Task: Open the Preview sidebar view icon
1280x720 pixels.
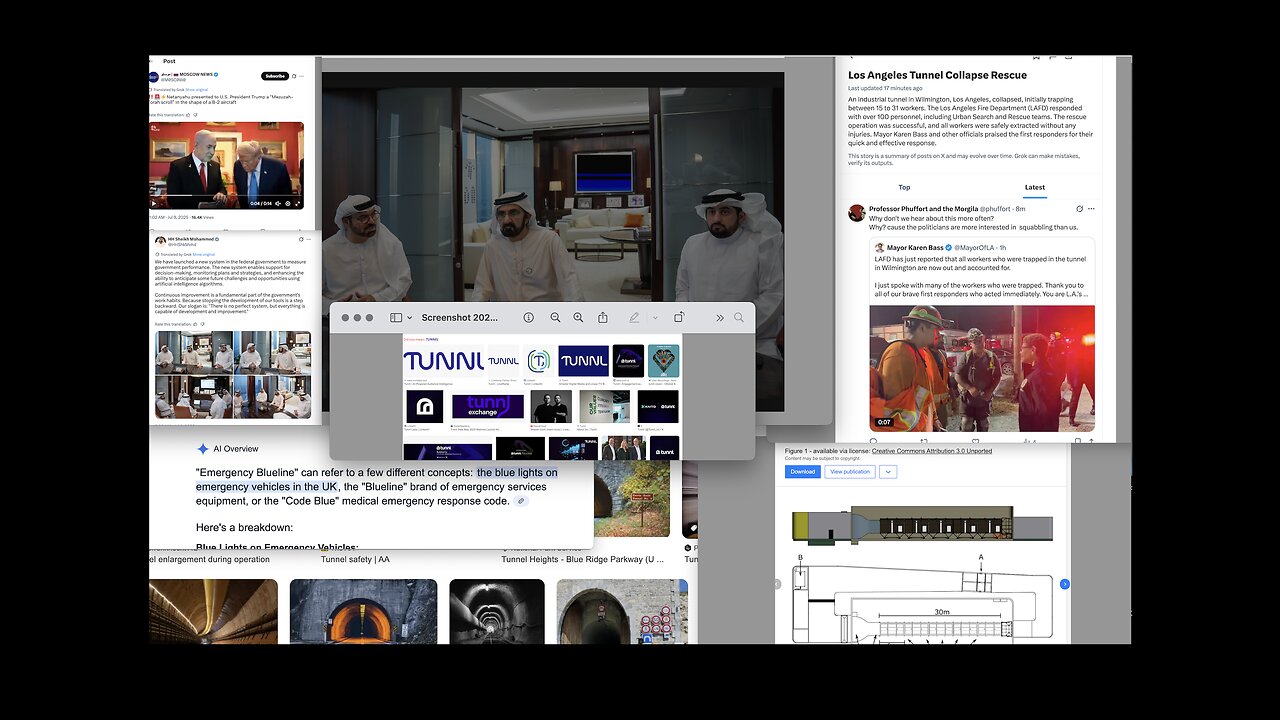Action: (x=394, y=317)
